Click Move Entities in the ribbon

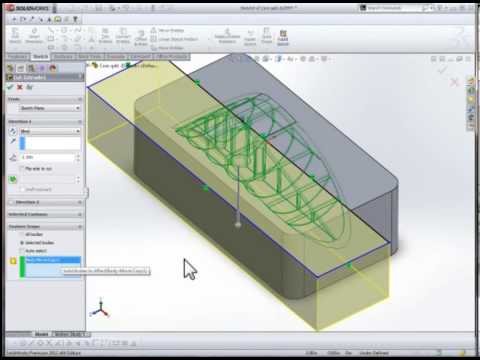167,48
